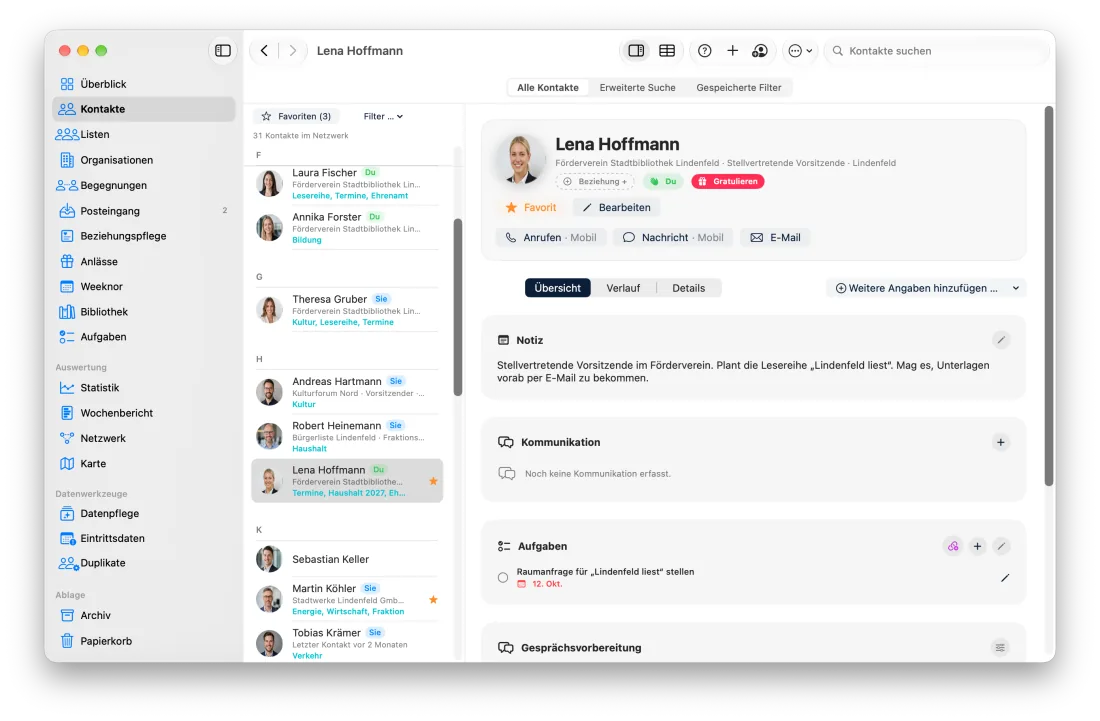Viewport: 1100px width, 721px height.
Task: Click the E-Mail button
Action: pyautogui.click(x=776, y=238)
